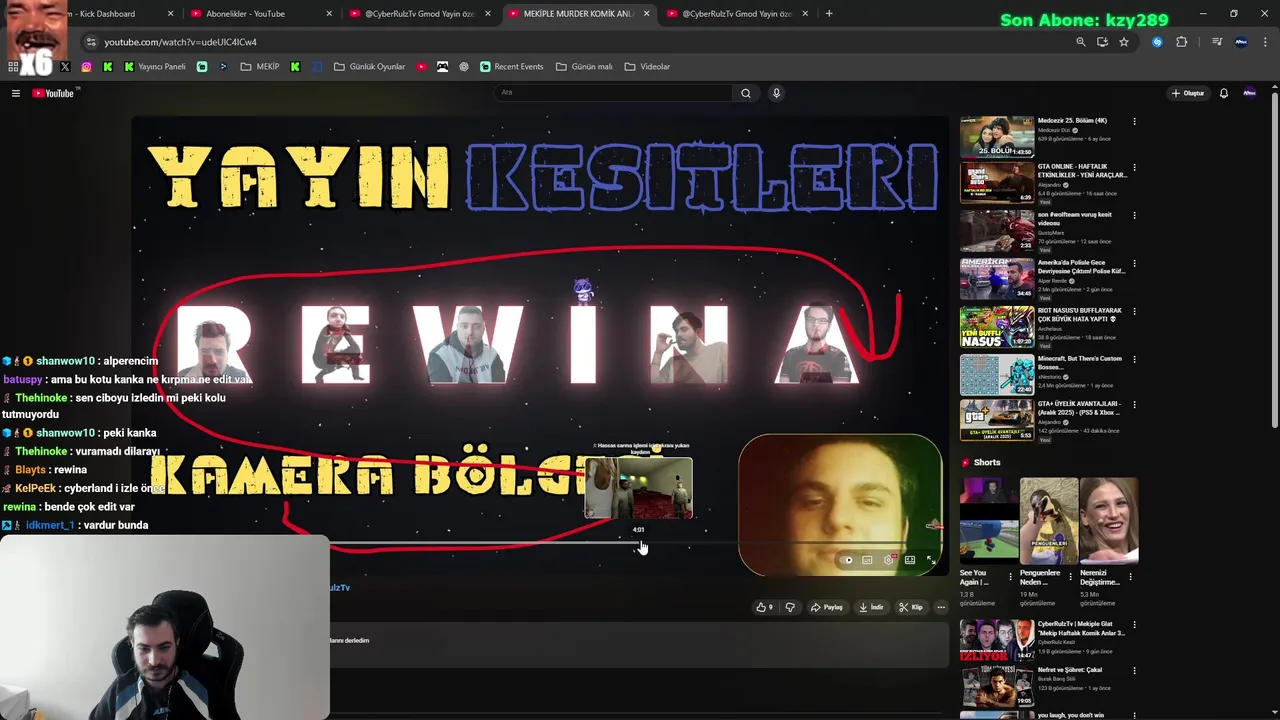Viewport: 1280px width, 720px height.
Task: Open the Instagram bookmark
Action: point(86,67)
